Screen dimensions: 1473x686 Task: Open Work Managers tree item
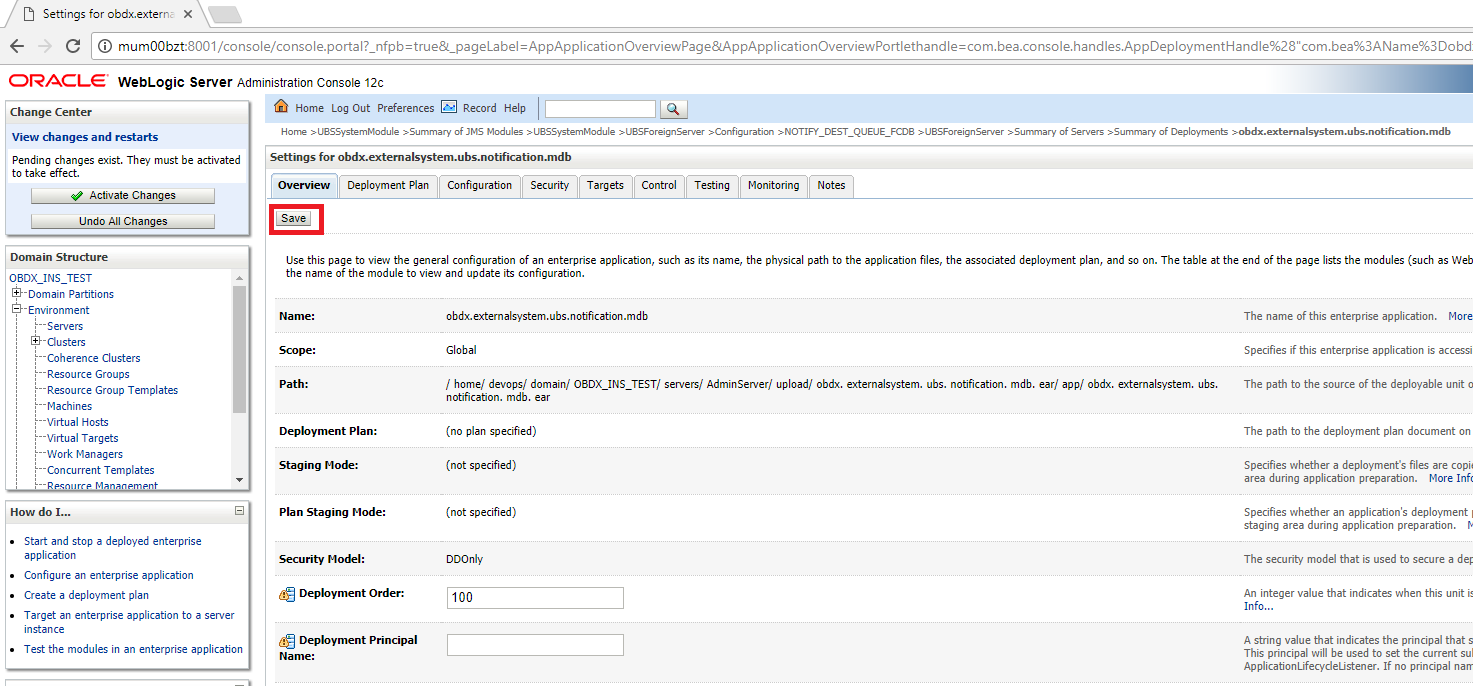85,454
